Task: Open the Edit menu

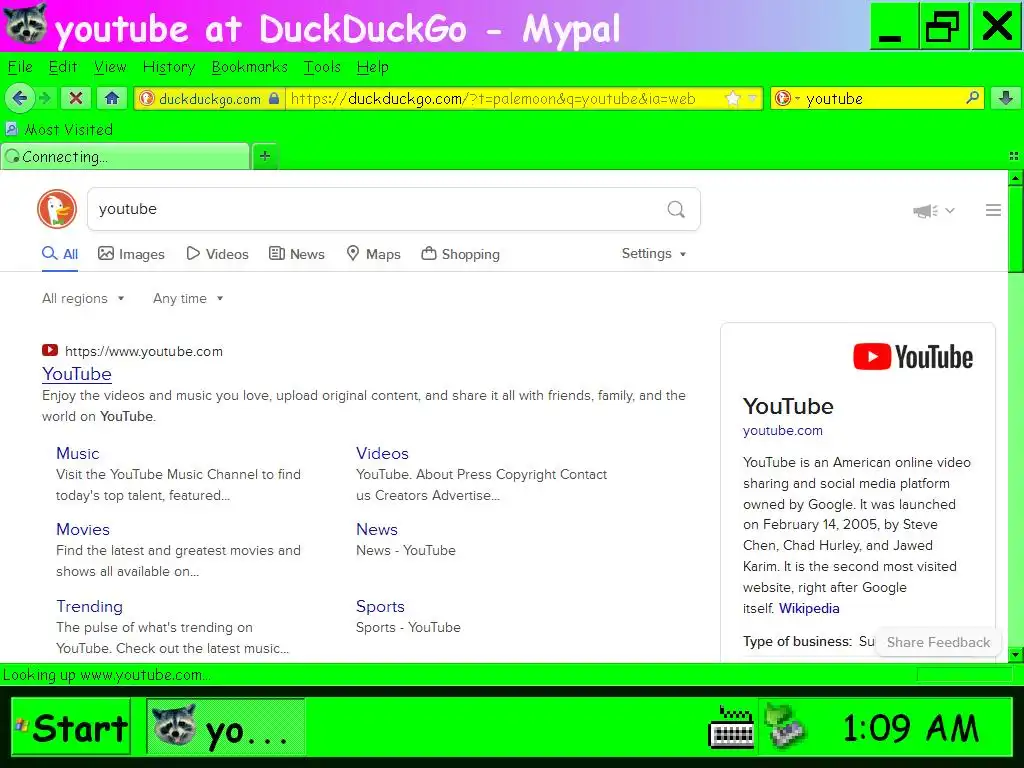Action: click(x=63, y=67)
